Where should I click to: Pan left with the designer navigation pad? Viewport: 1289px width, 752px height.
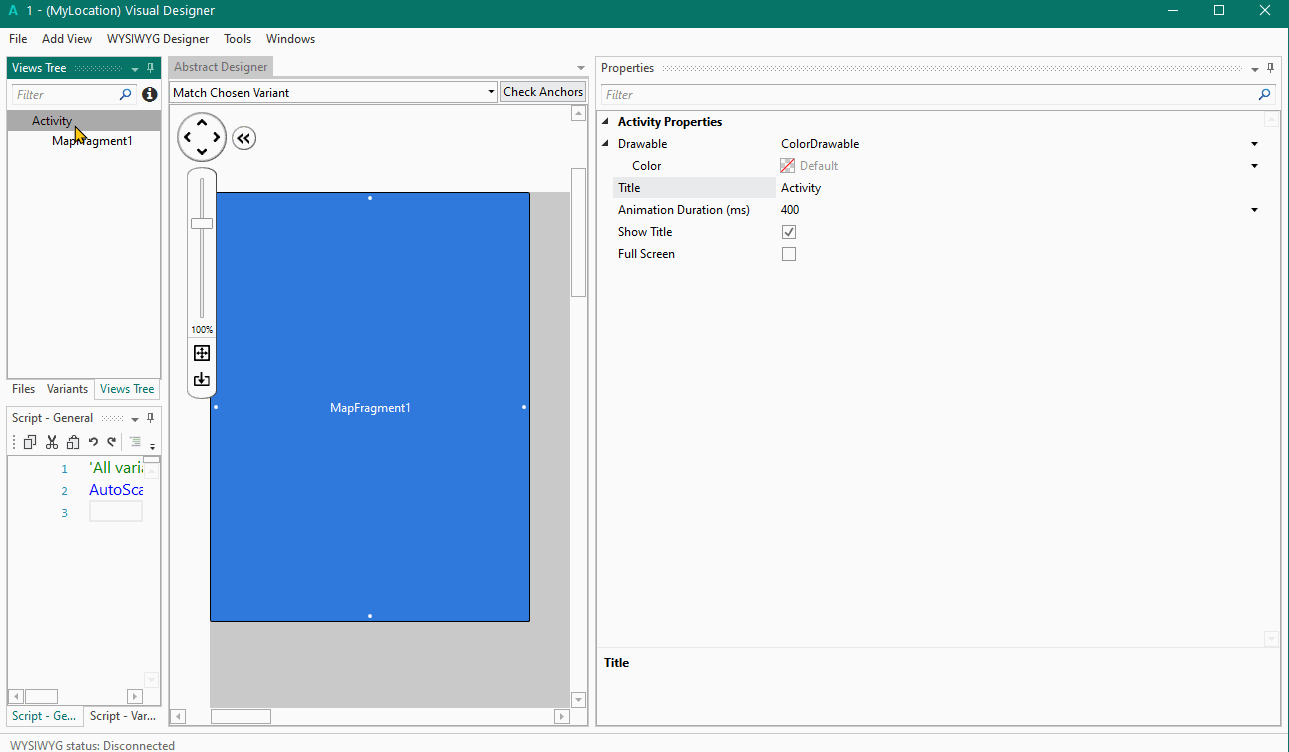[x=187, y=137]
